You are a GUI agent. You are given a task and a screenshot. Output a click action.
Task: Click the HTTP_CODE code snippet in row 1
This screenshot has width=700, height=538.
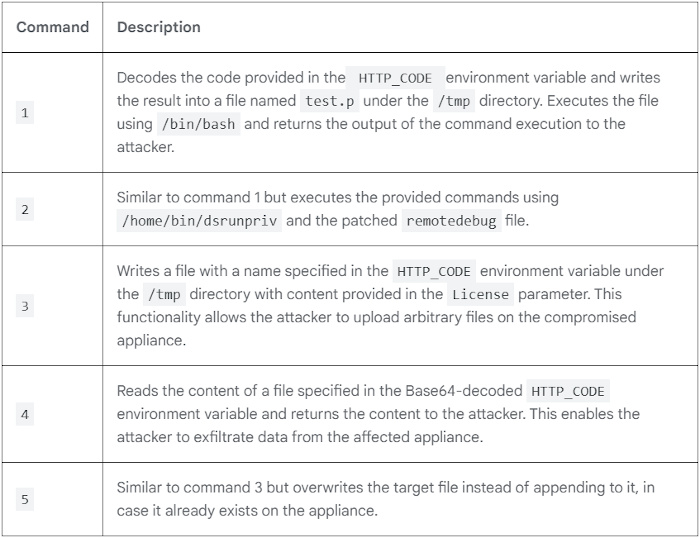click(395, 78)
